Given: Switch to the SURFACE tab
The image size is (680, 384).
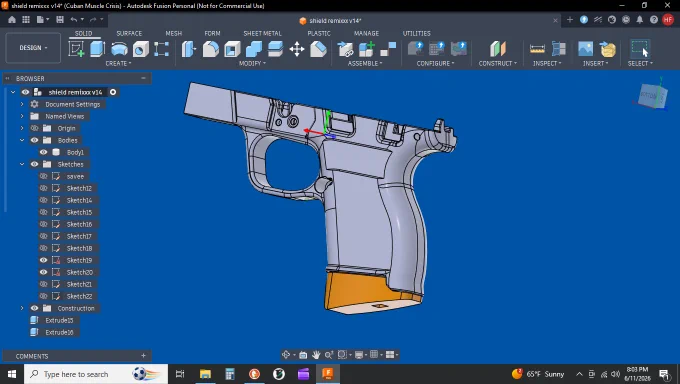Looking at the screenshot, I should tap(129, 33).
